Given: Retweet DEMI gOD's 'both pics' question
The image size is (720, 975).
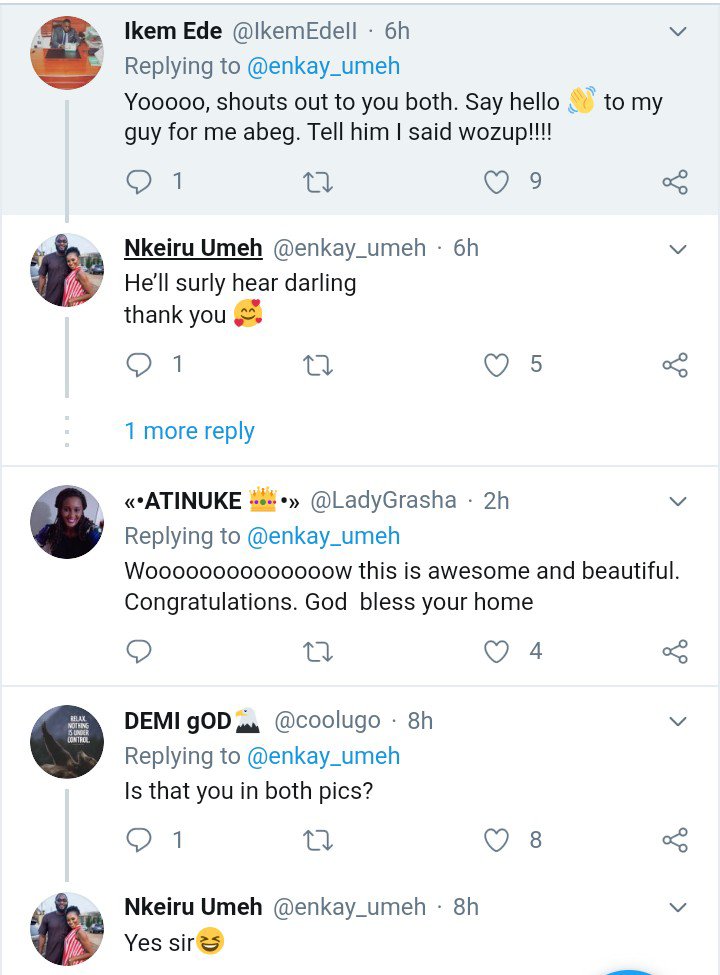Looking at the screenshot, I should click(317, 840).
